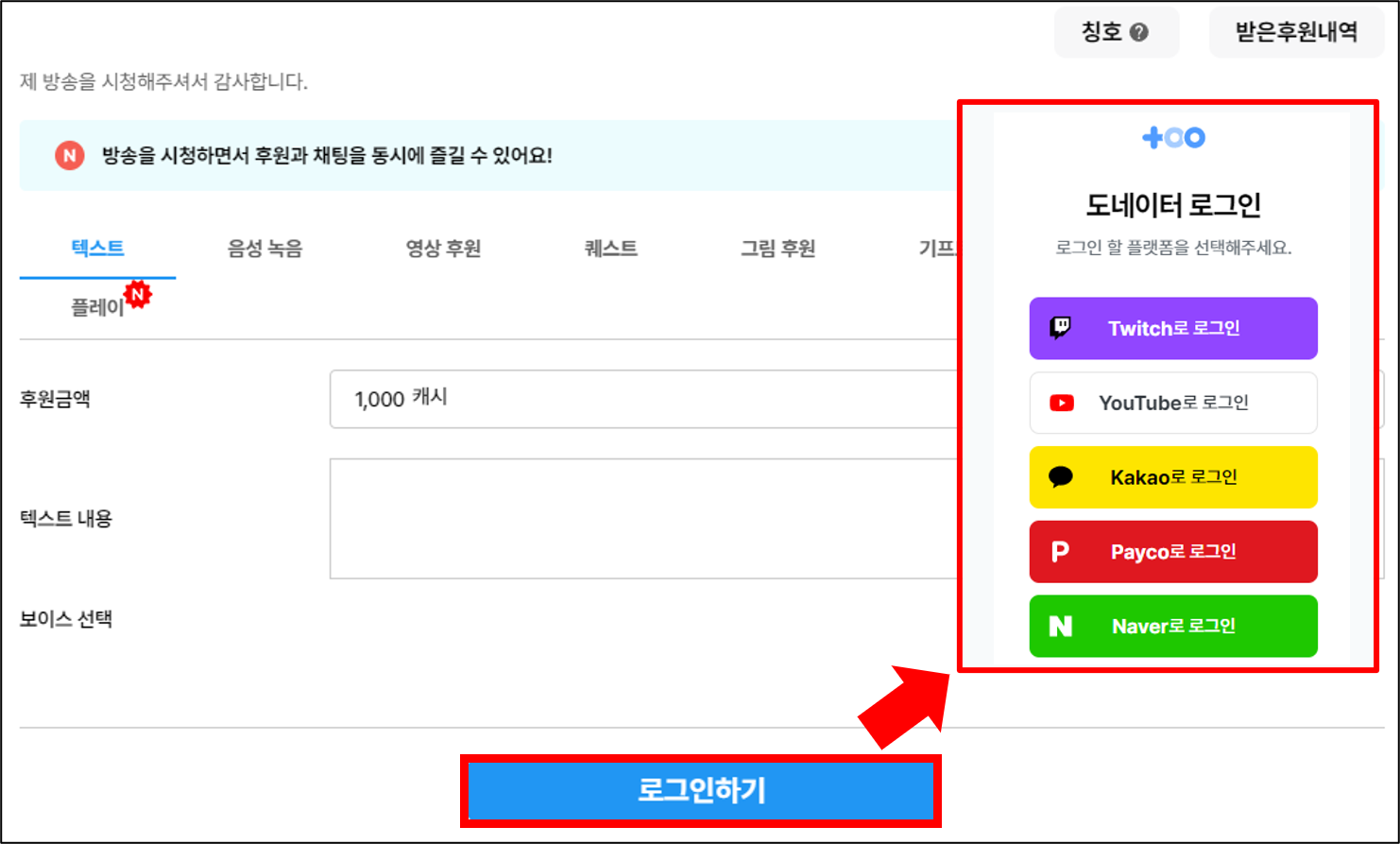Click the Kakao speech bubble icon
Screen dimensions: 1400x844
click(1061, 477)
